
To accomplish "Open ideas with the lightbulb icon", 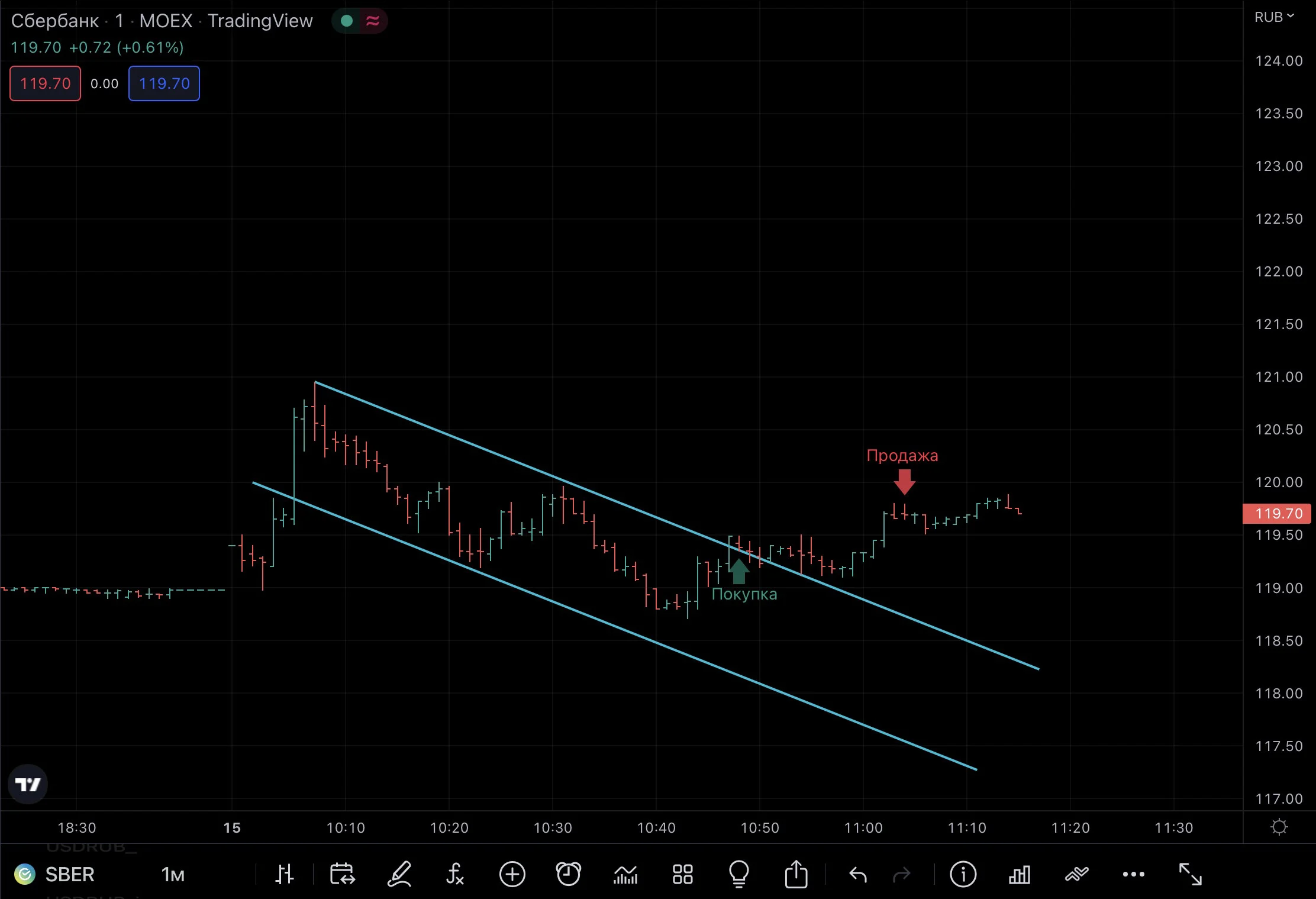I will tap(739, 874).
